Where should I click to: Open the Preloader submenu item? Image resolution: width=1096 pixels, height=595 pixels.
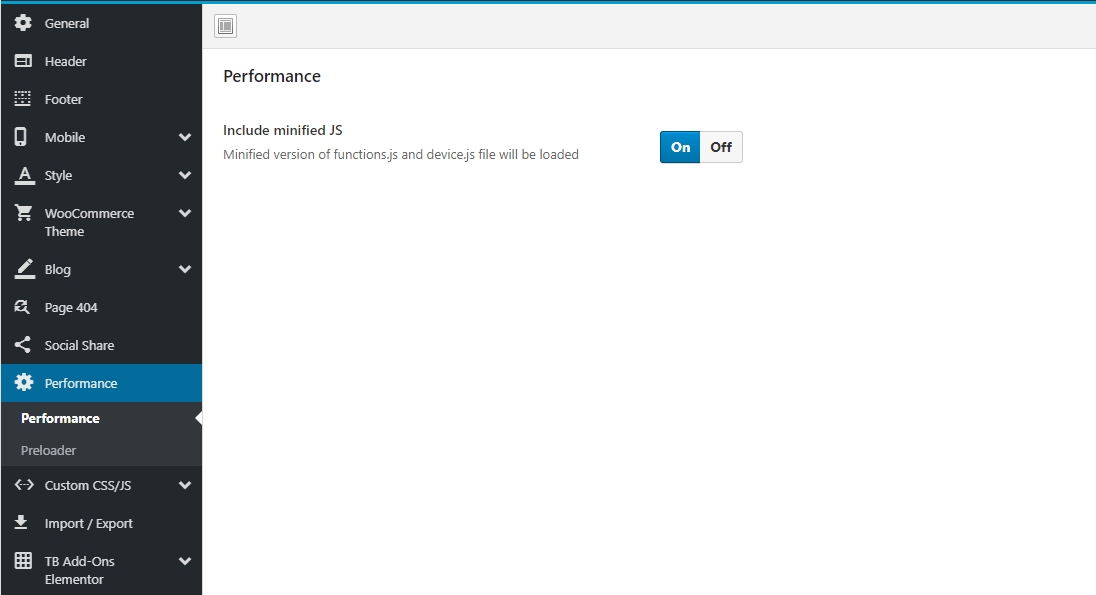(x=49, y=450)
